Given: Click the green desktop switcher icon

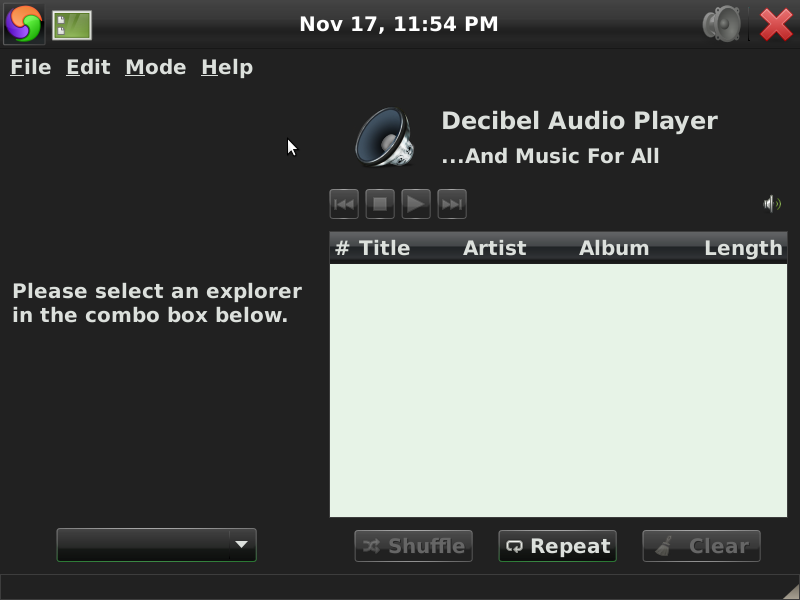Looking at the screenshot, I should coord(72,25).
